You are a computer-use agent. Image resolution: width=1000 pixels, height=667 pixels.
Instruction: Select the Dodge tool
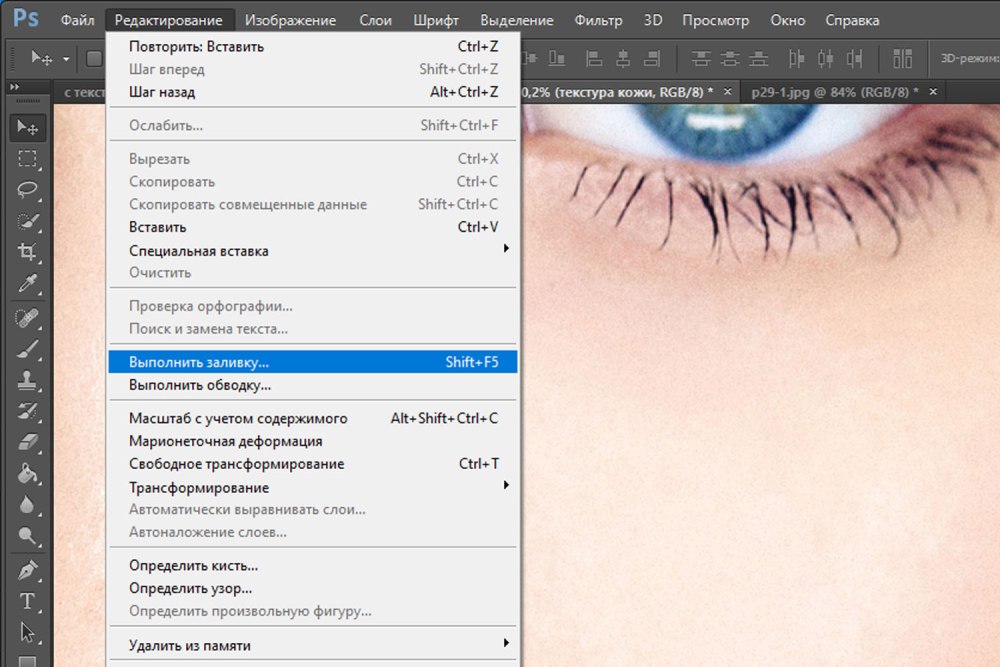pyautogui.click(x=27, y=536)
